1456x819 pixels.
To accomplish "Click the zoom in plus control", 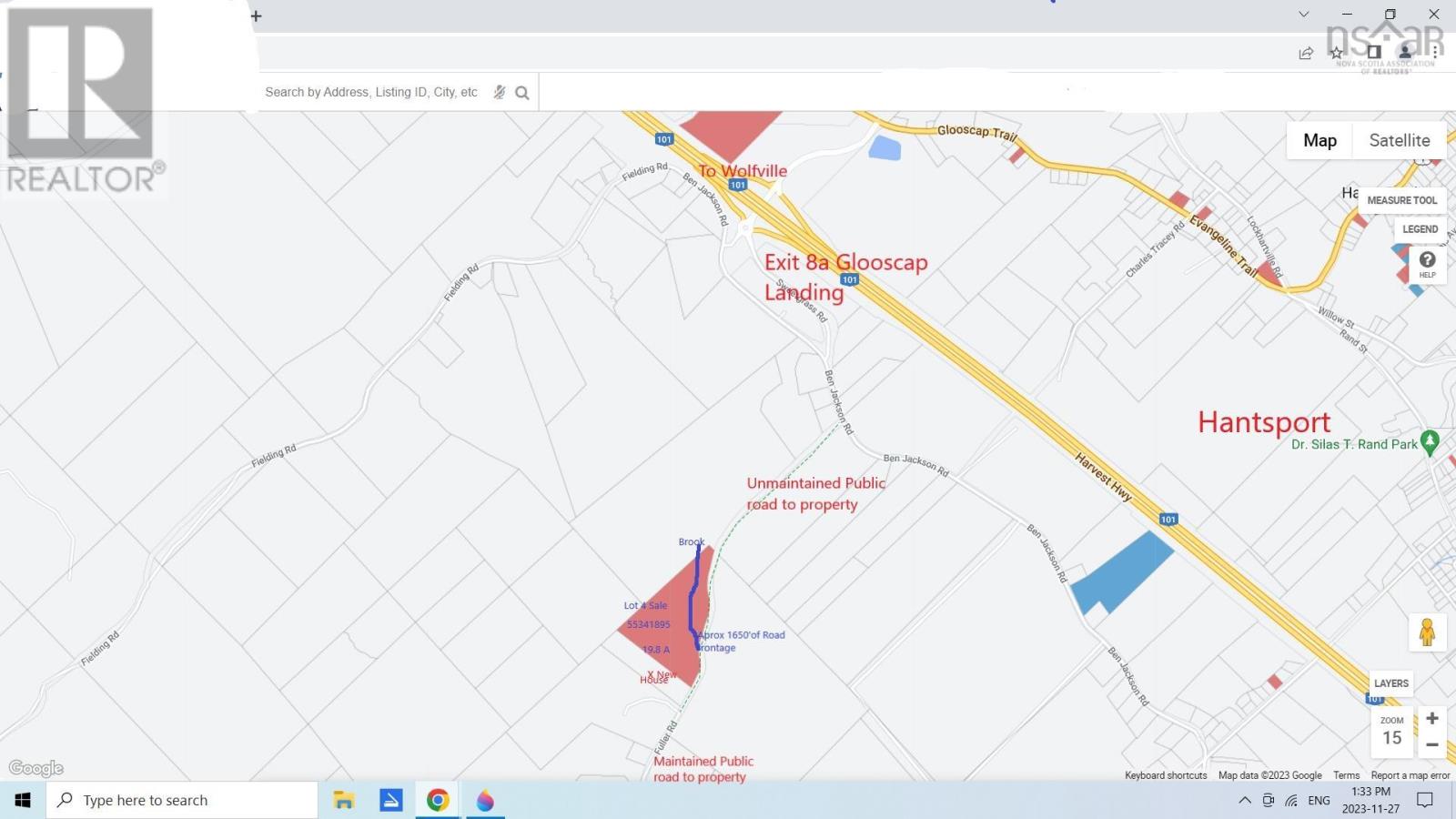I will [x=1431, y=718].
